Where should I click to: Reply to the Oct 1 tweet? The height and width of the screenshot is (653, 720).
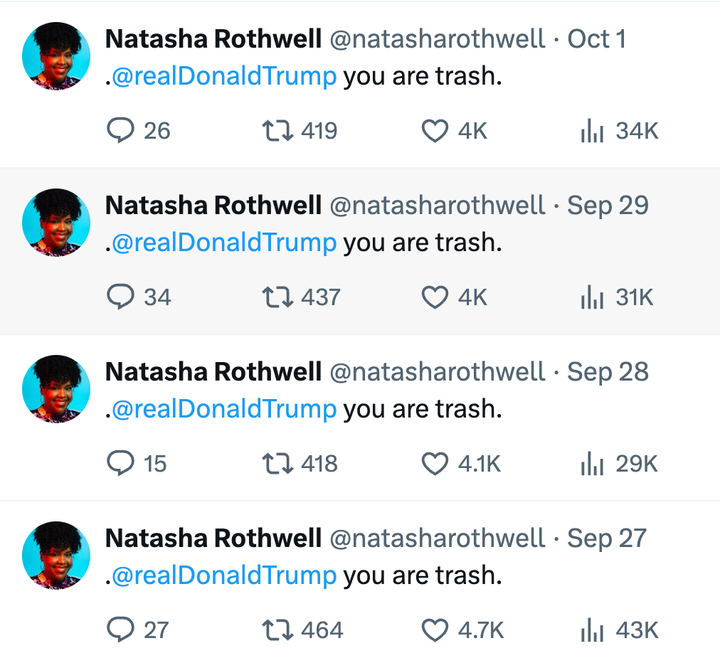pos(120,130)
